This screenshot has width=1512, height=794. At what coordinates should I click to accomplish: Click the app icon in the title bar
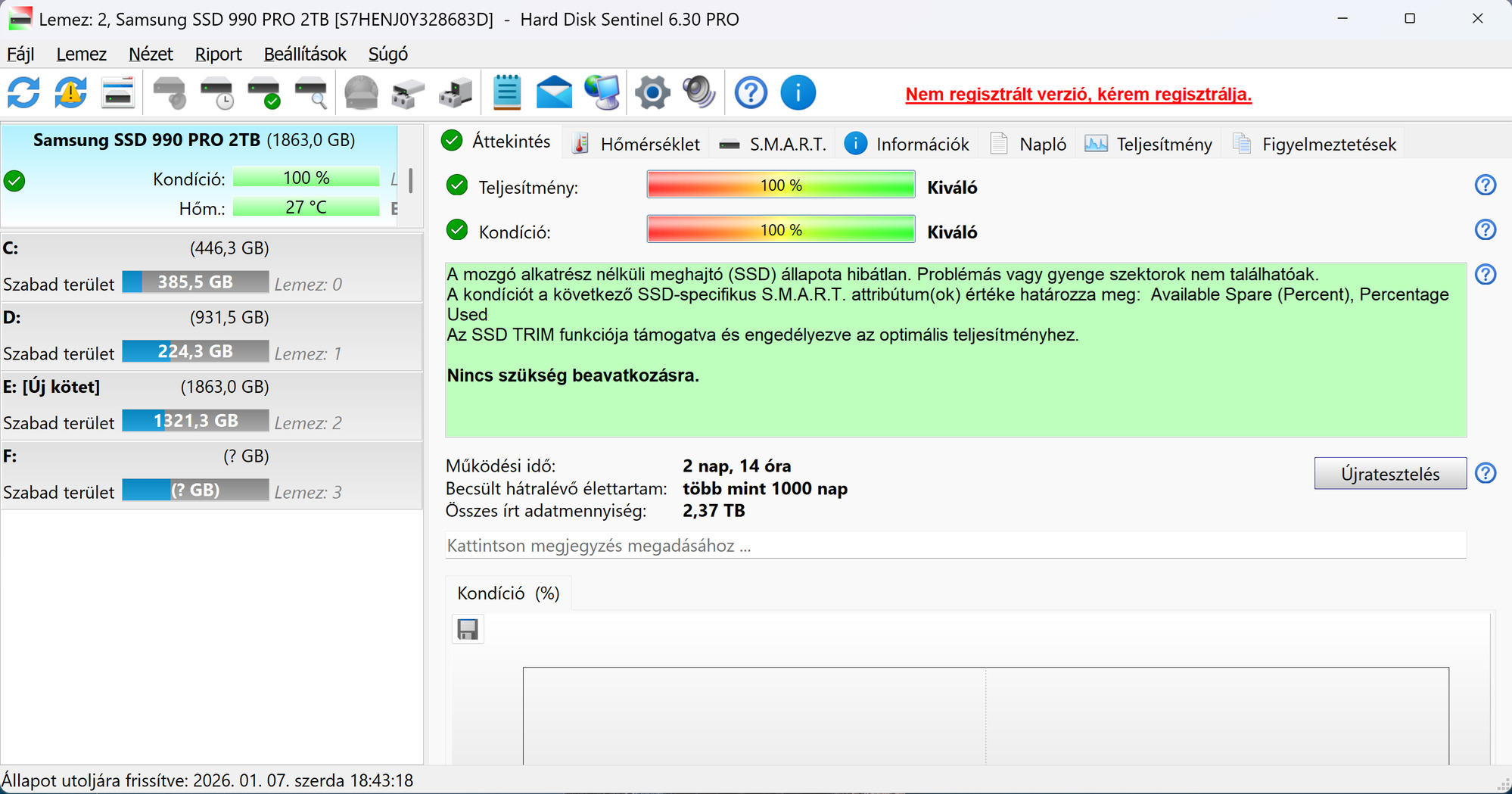20,19
